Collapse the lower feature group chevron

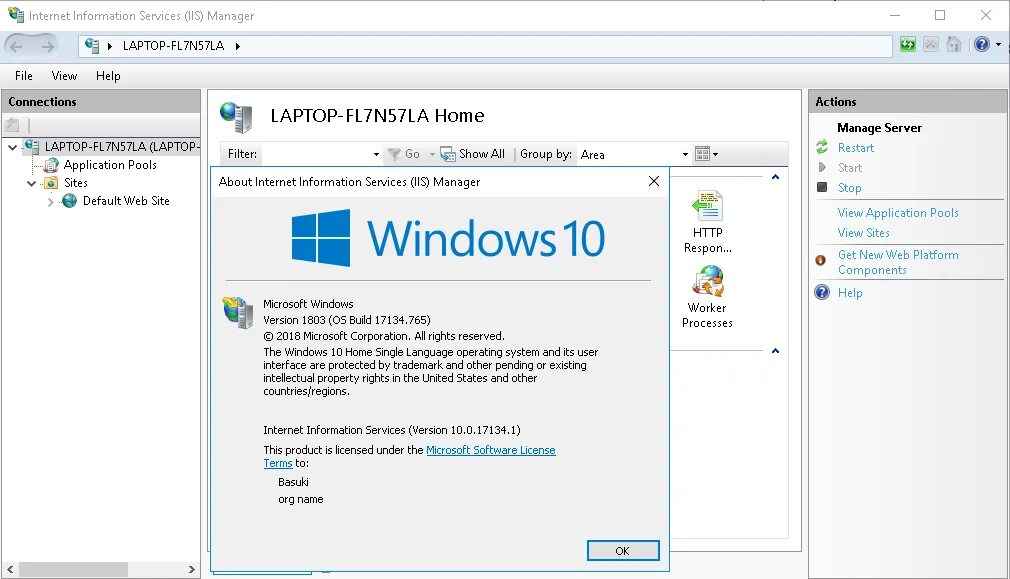[x=776, y=351]
